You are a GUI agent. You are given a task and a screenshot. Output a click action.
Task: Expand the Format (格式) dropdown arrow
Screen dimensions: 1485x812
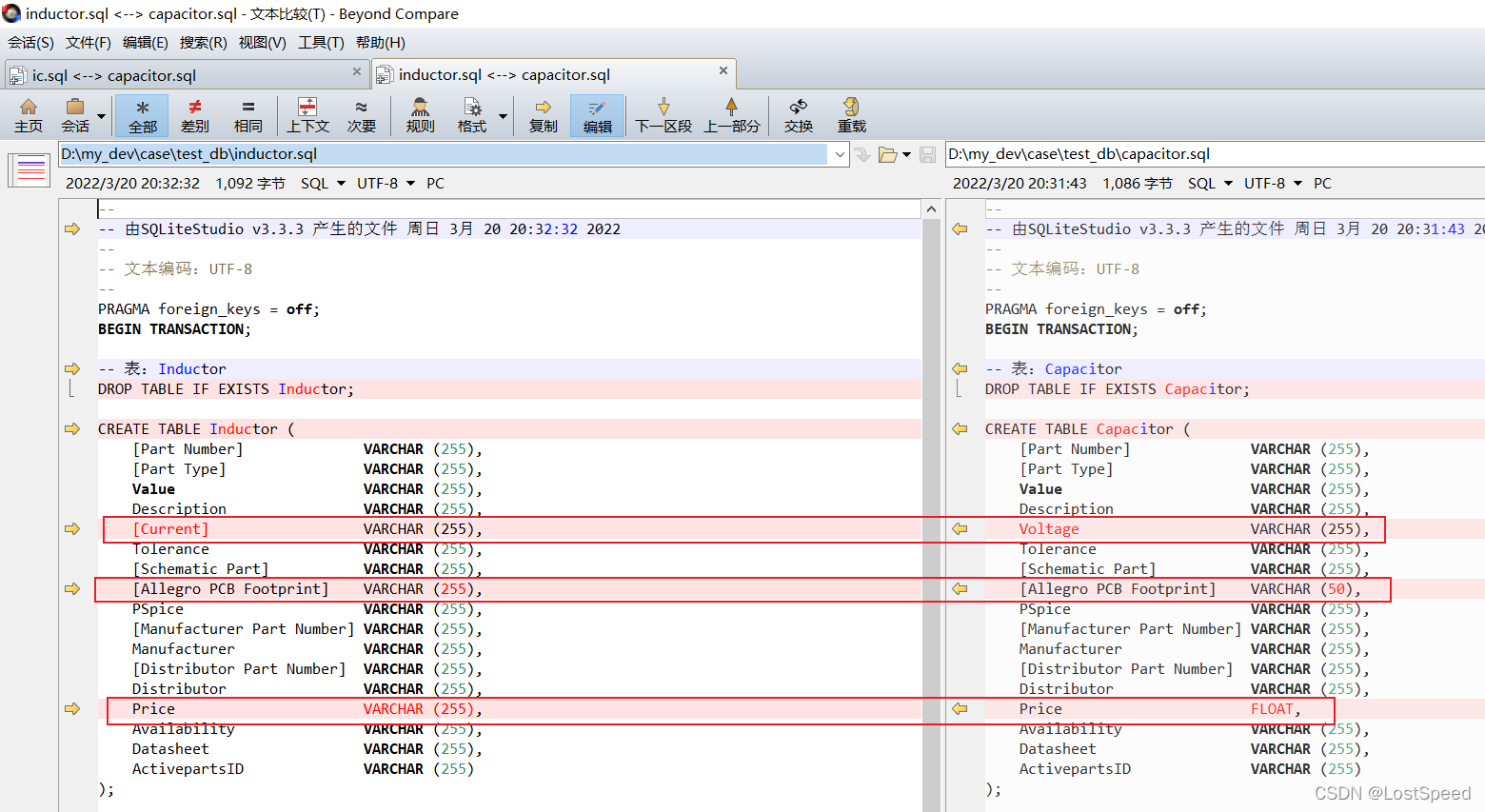tap(503, 116)
